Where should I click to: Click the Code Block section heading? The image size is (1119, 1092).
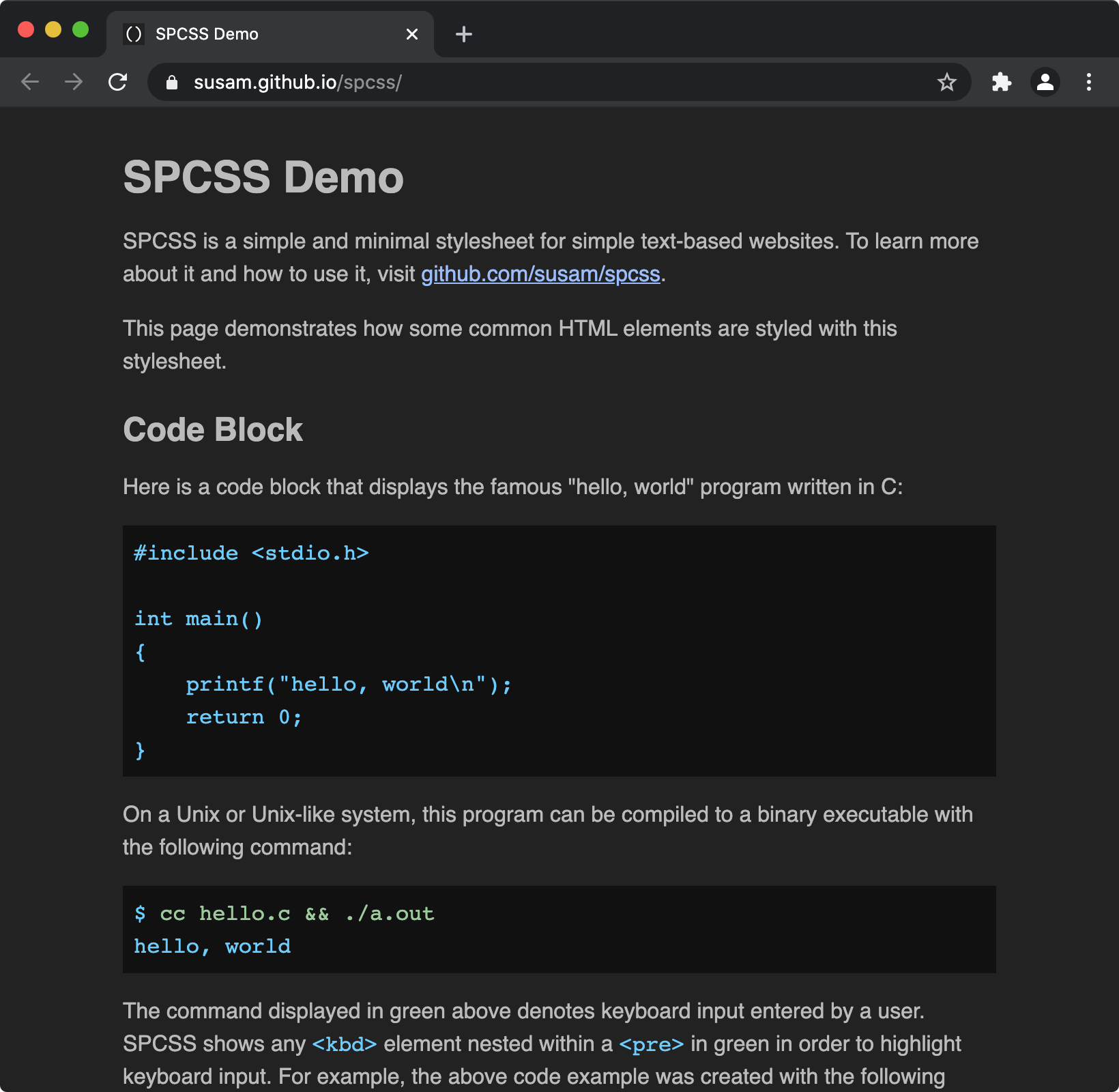point(213,429)
